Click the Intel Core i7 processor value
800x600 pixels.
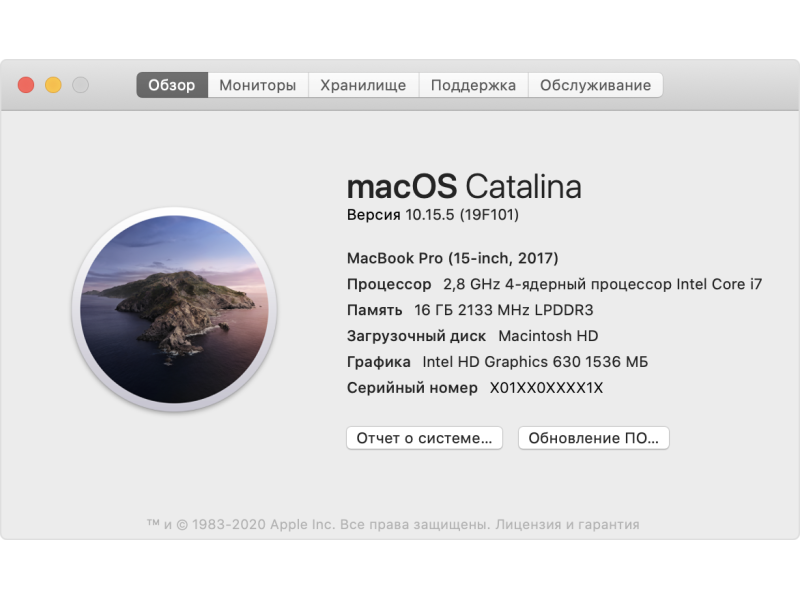(x=603, y=284)
